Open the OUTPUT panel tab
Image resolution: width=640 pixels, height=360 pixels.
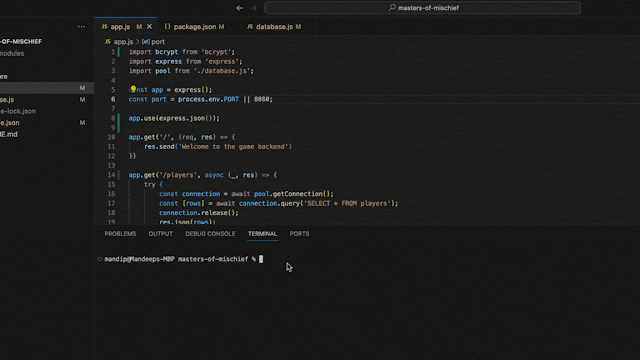(160, 233)
